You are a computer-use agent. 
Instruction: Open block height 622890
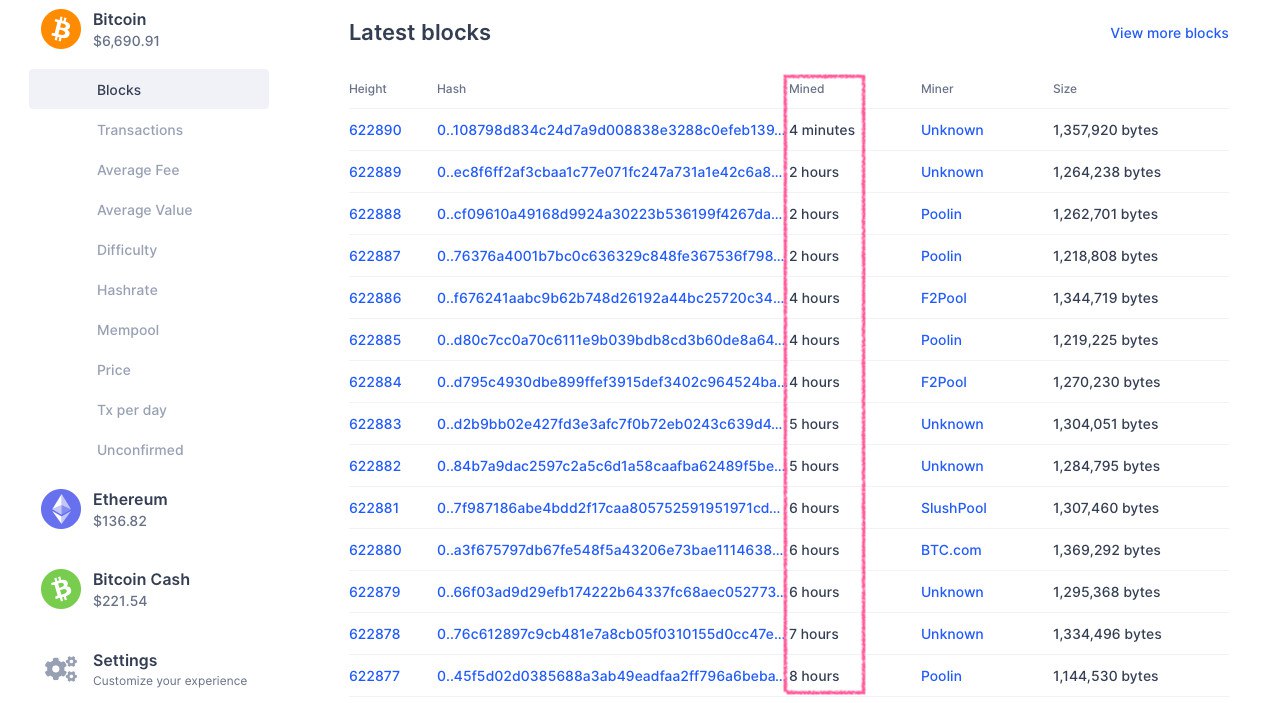(x=375, y=130)
